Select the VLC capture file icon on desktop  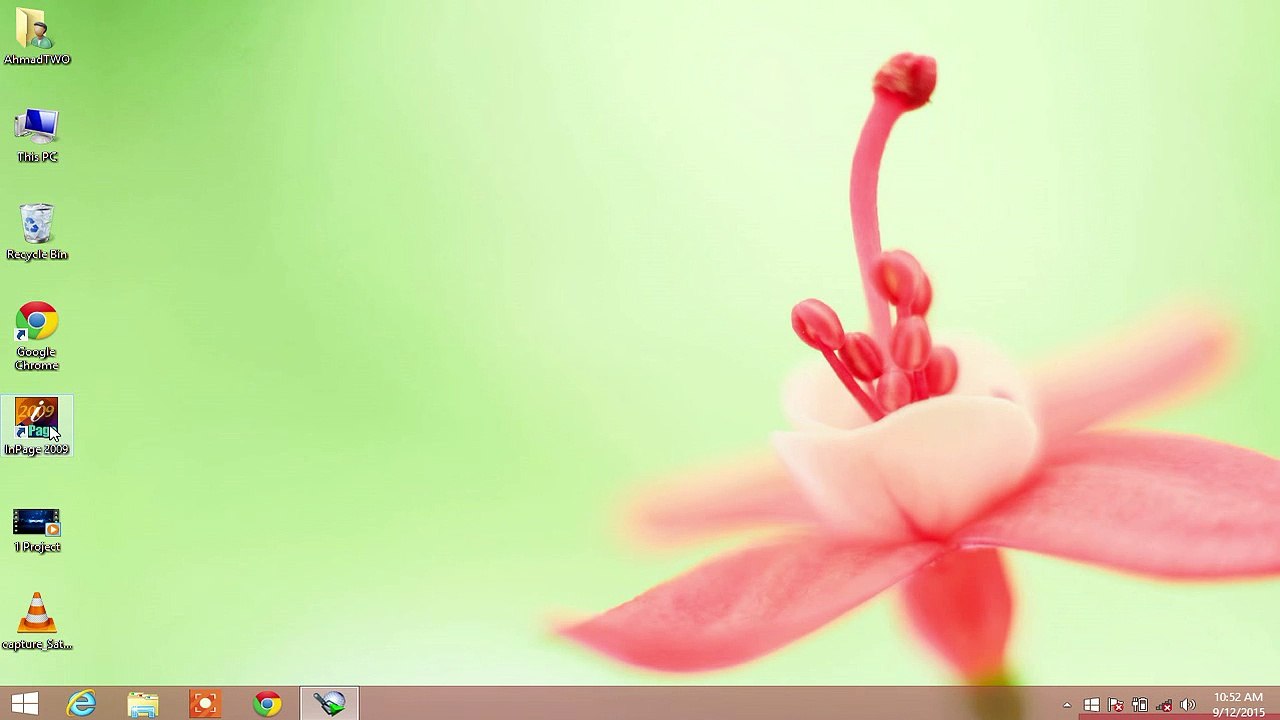pos(37,621)
